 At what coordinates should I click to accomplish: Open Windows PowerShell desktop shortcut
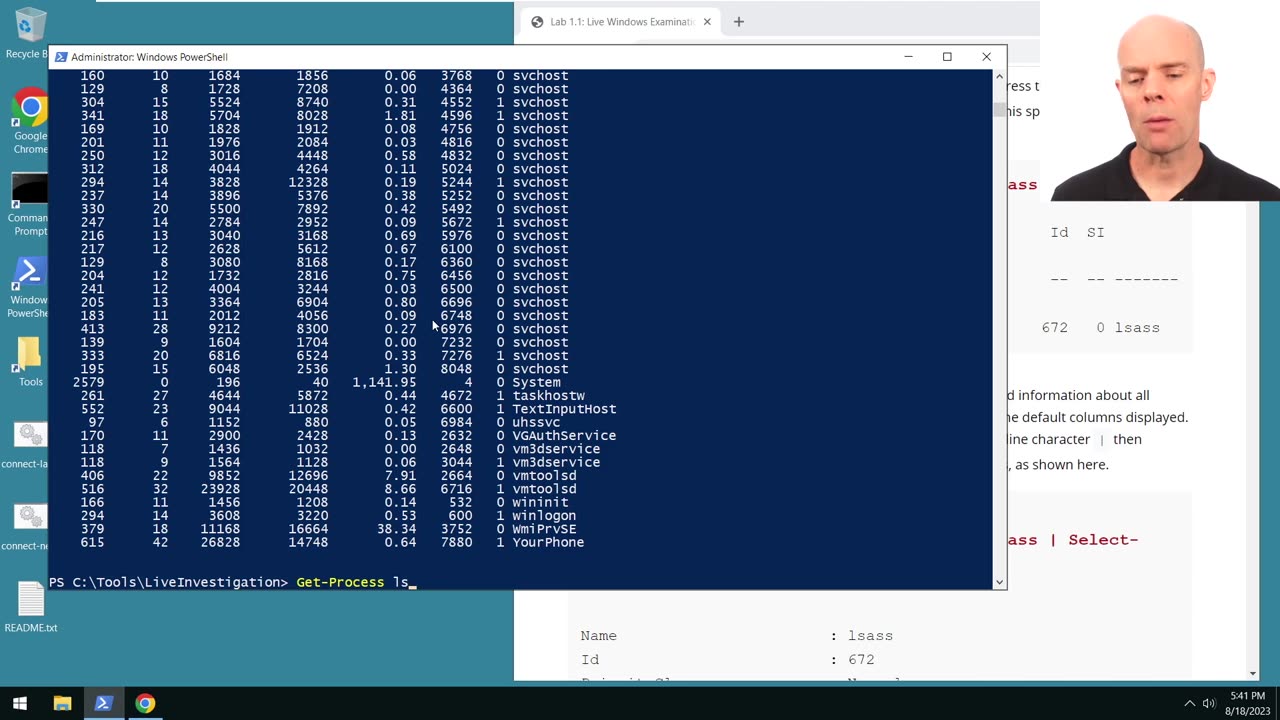click(x=28, y=288)
